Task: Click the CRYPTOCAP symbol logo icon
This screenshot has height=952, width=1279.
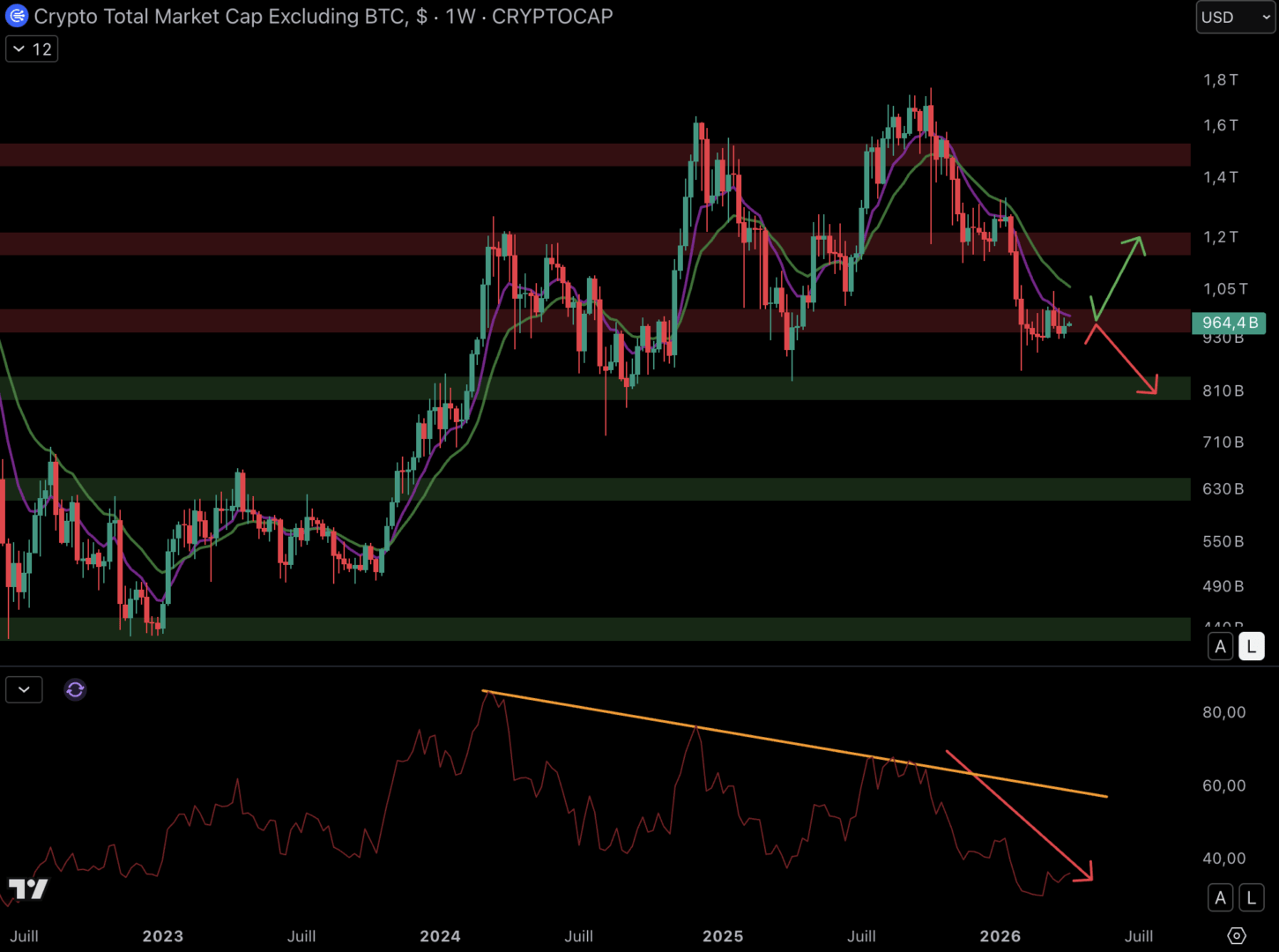Action: pyautogui.click(x=17, y=16)
